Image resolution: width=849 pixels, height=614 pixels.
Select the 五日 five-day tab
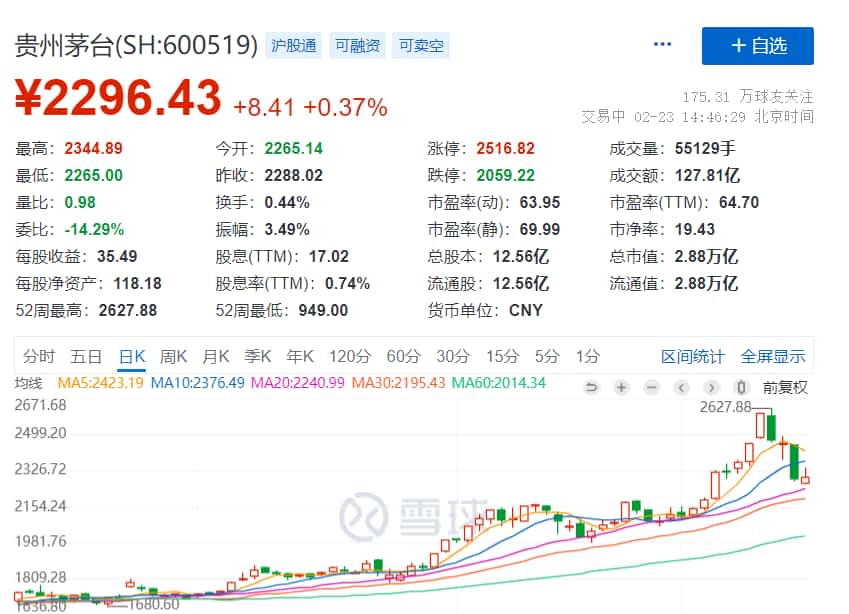click(x=86, y=356)
